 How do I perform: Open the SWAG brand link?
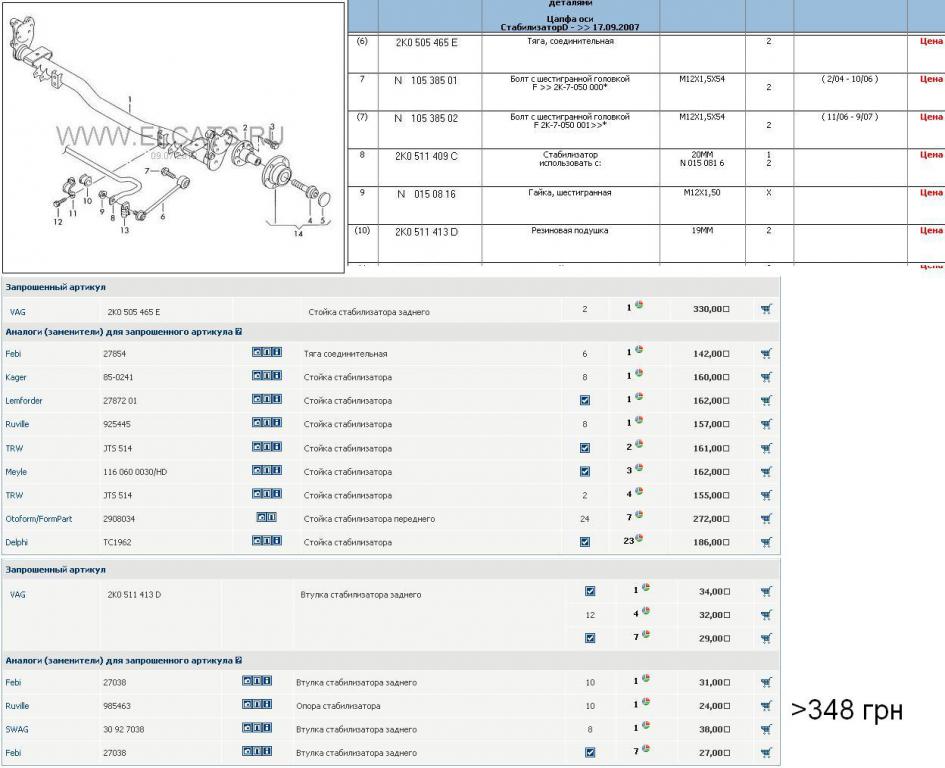coord(17,729)
